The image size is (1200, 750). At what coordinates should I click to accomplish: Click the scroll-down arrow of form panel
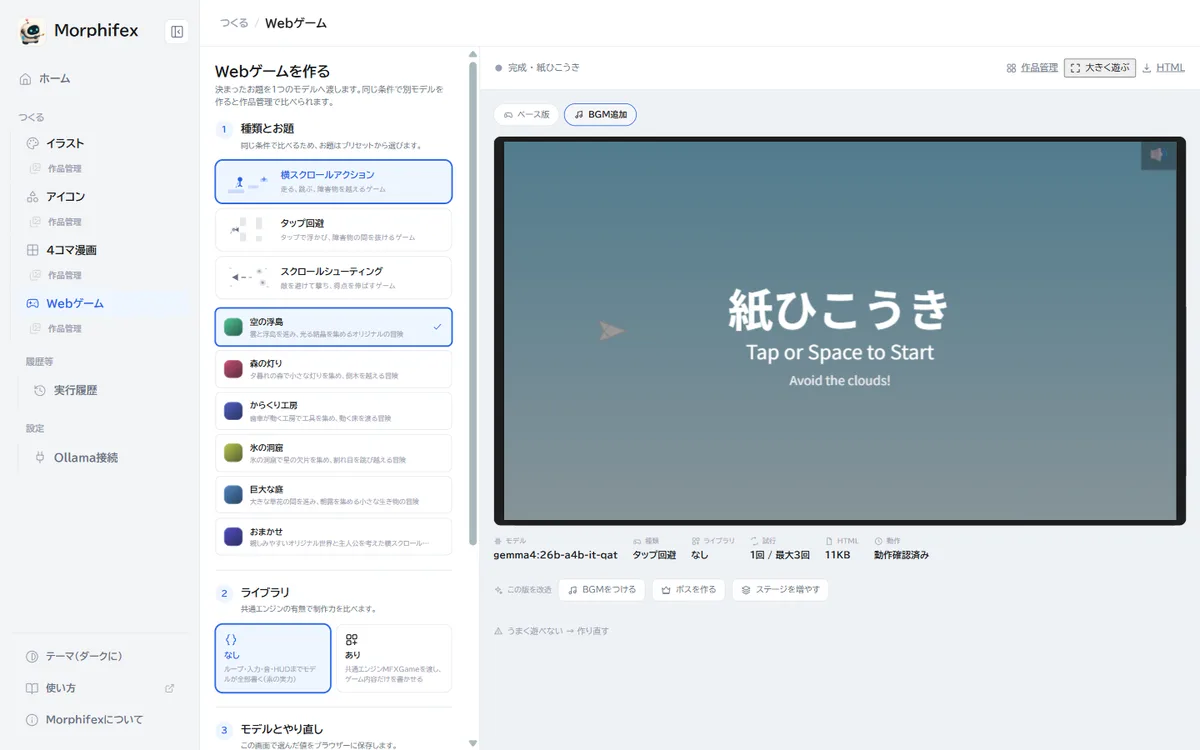tap(473, 743)
